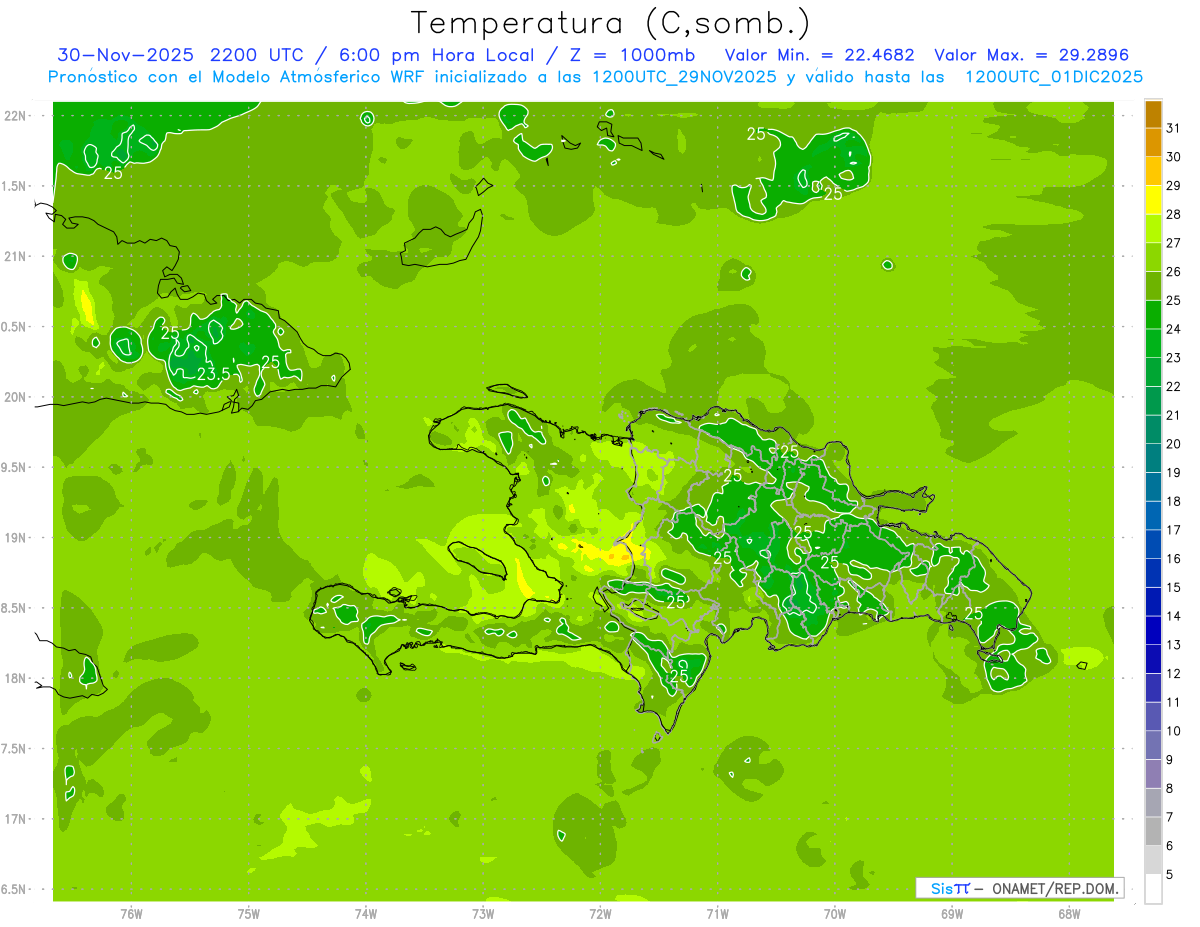Click the "22N" latitude axis label
1200x927 pixels.
(x=16, y=115)
